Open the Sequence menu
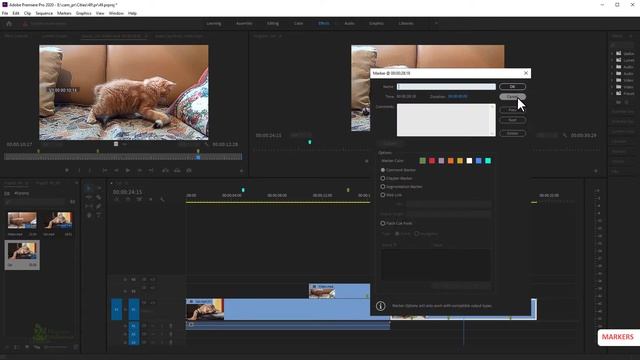Screen dimensions: 640x360 coord(44,13)
